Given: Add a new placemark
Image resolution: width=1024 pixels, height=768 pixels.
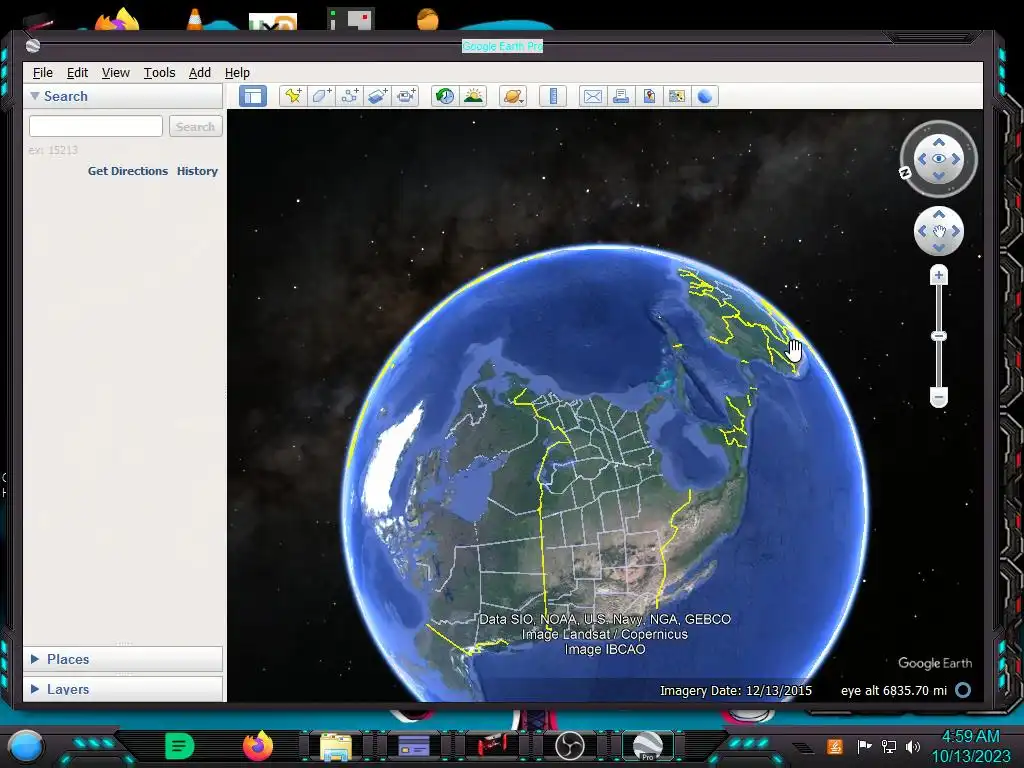Looking at the screenshot, I should click(x=293, y=96).
